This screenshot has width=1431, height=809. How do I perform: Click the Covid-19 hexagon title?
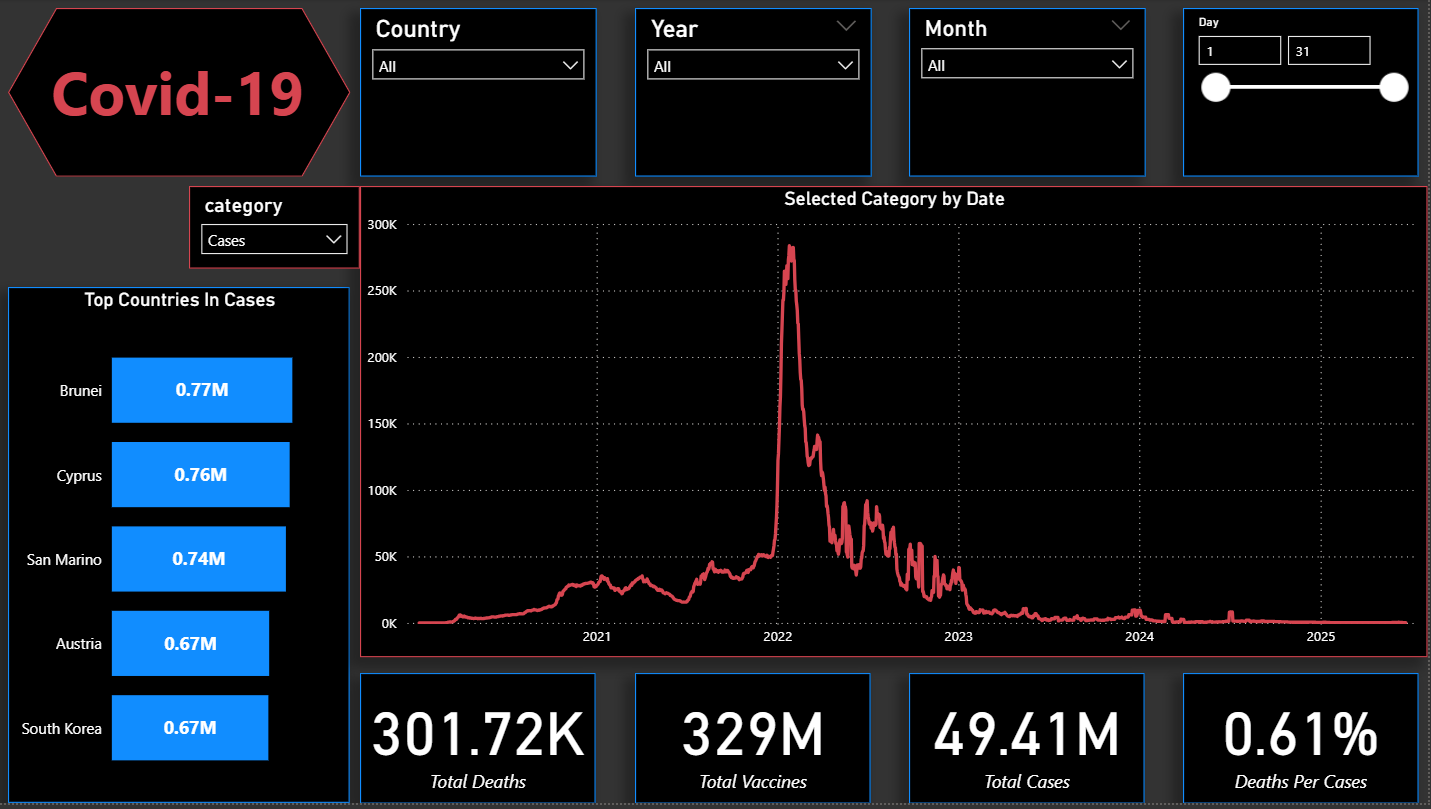pyautogui.click(x=178, y=93)
